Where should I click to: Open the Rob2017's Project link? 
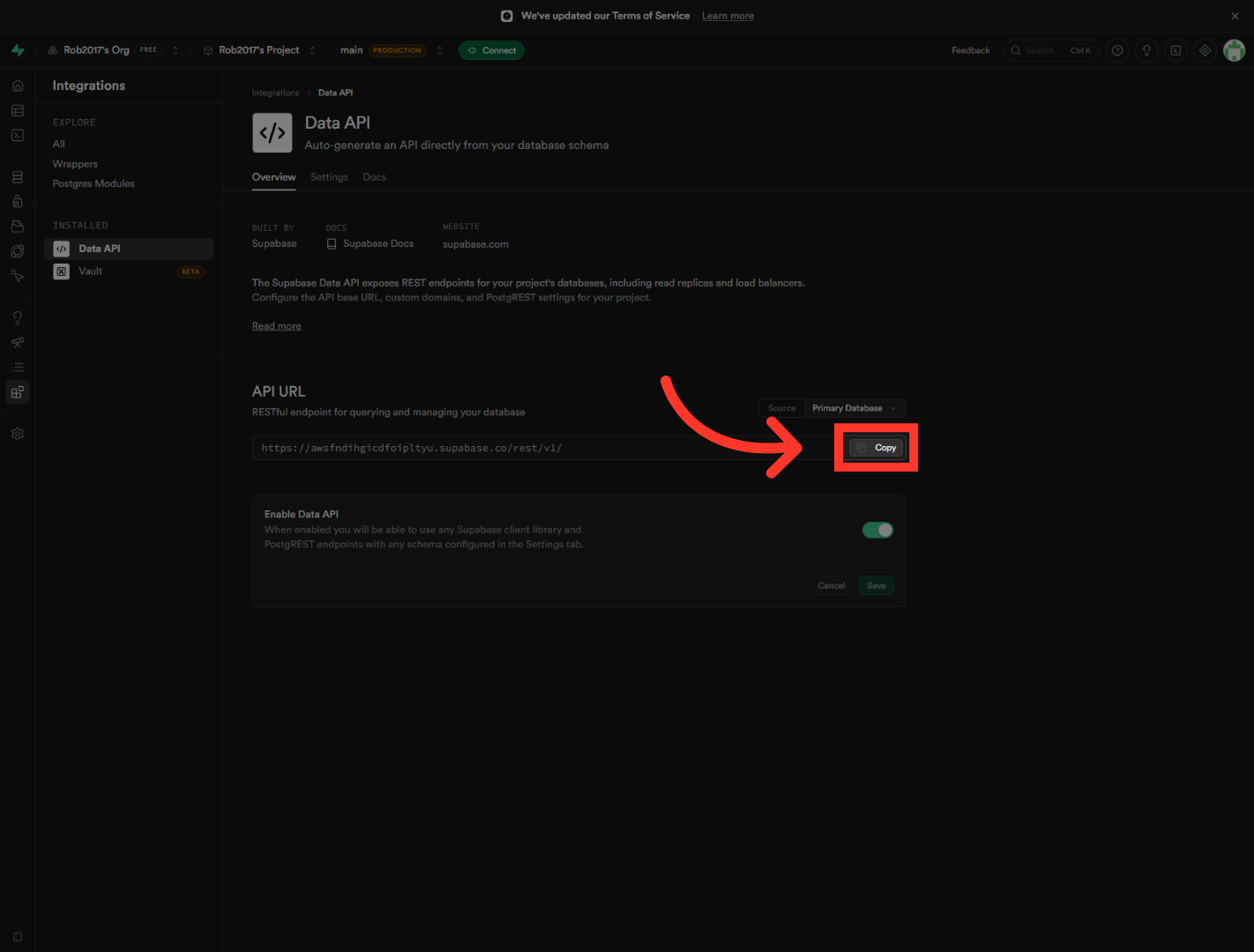pyautogui.click(x=259, y=50)
